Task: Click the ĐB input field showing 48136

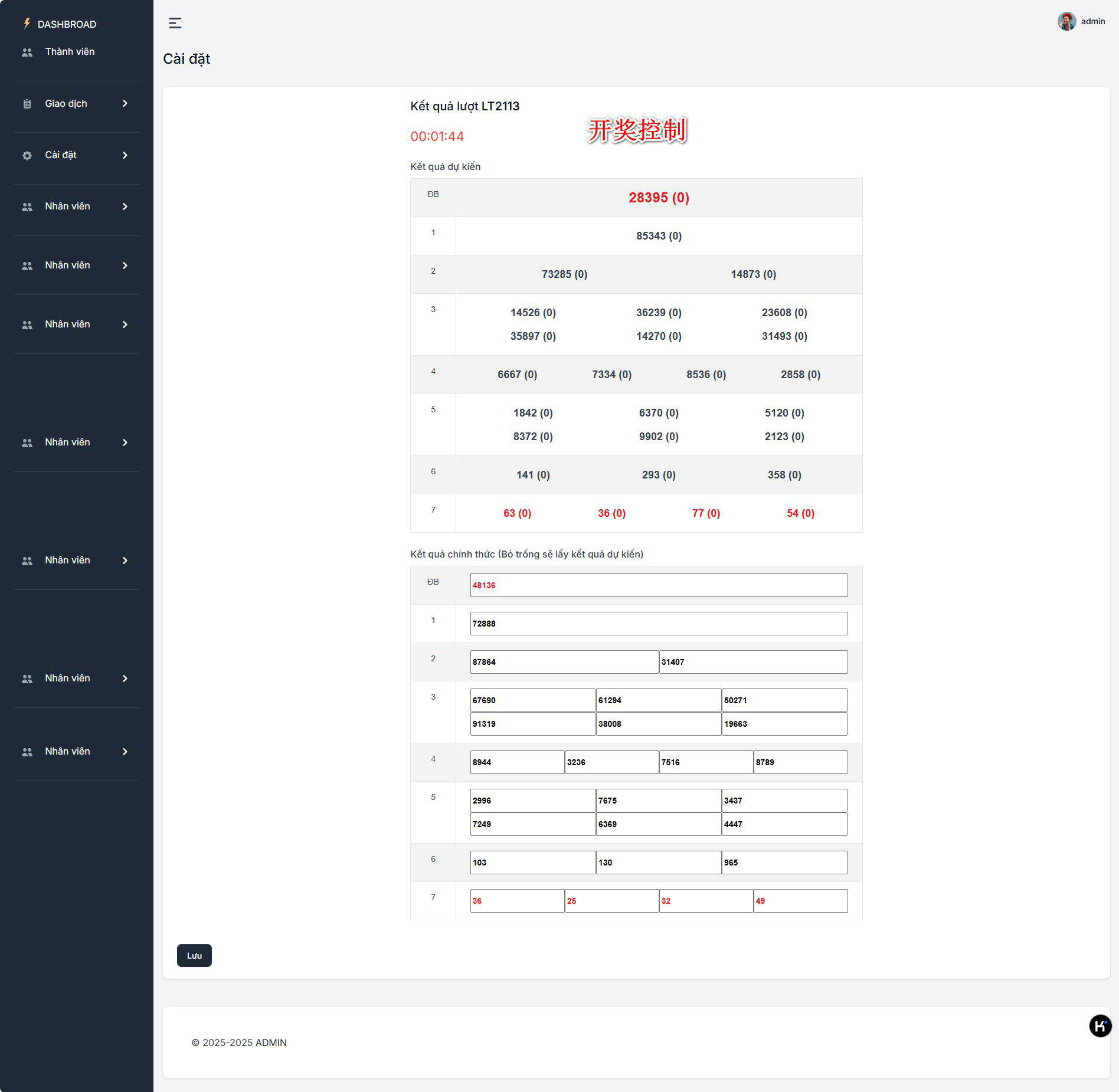Action: (658, 585)
